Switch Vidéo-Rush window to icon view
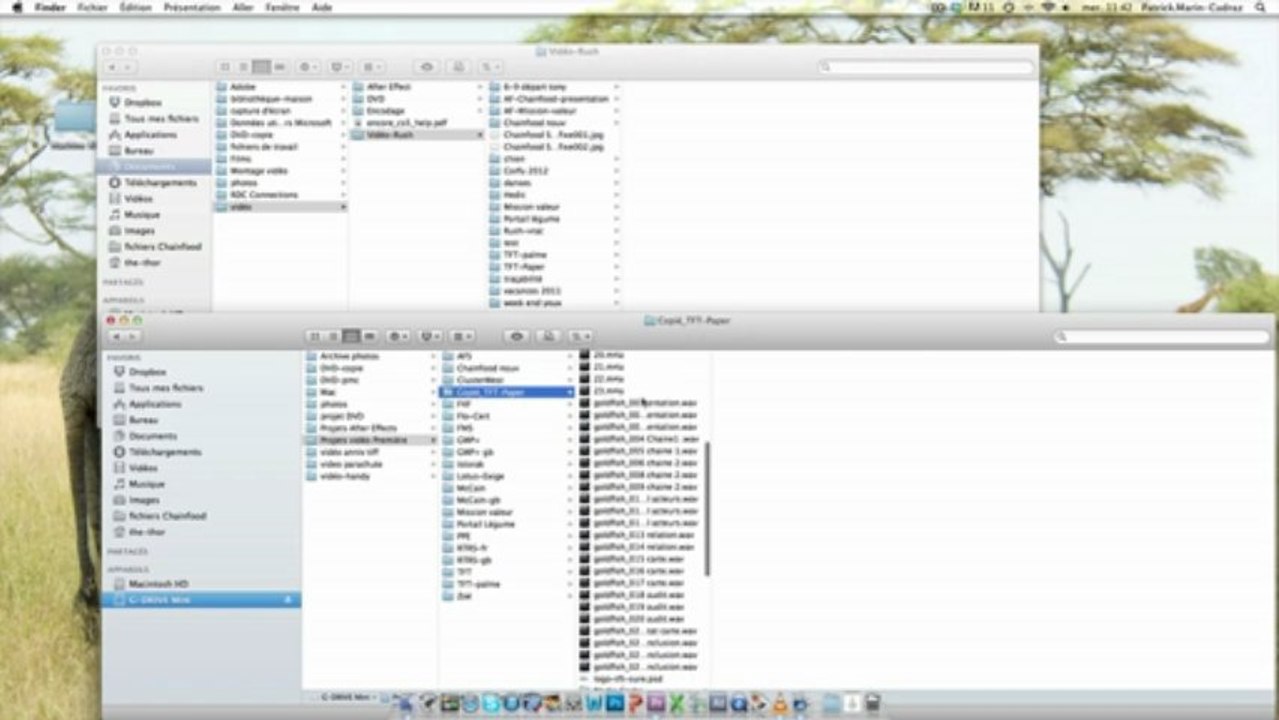The height and width of the screenshot is (720, 1279). (224, 67)
